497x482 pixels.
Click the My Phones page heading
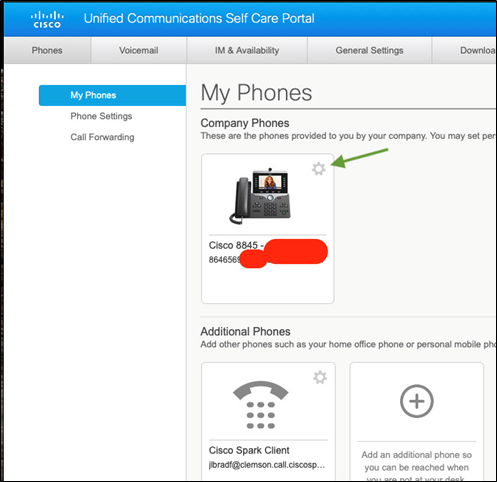[256, 93]
